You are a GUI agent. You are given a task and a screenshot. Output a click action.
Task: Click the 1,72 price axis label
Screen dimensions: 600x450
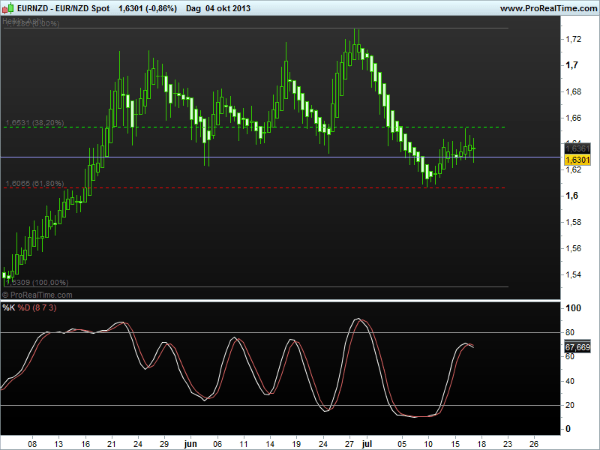(573, 39)
